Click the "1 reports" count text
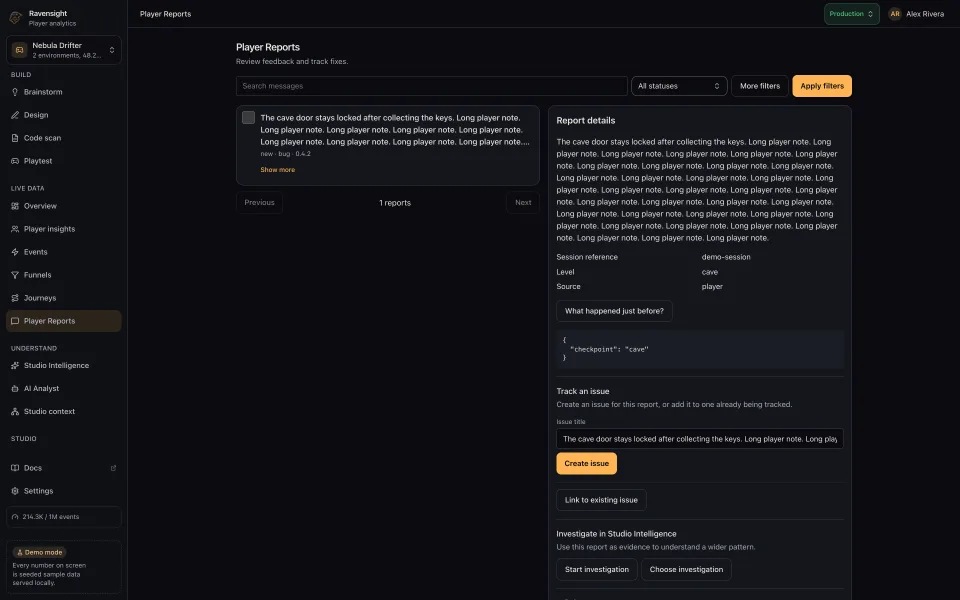The height and width of the screenshot is (600, 960). [x=395, y=203]
